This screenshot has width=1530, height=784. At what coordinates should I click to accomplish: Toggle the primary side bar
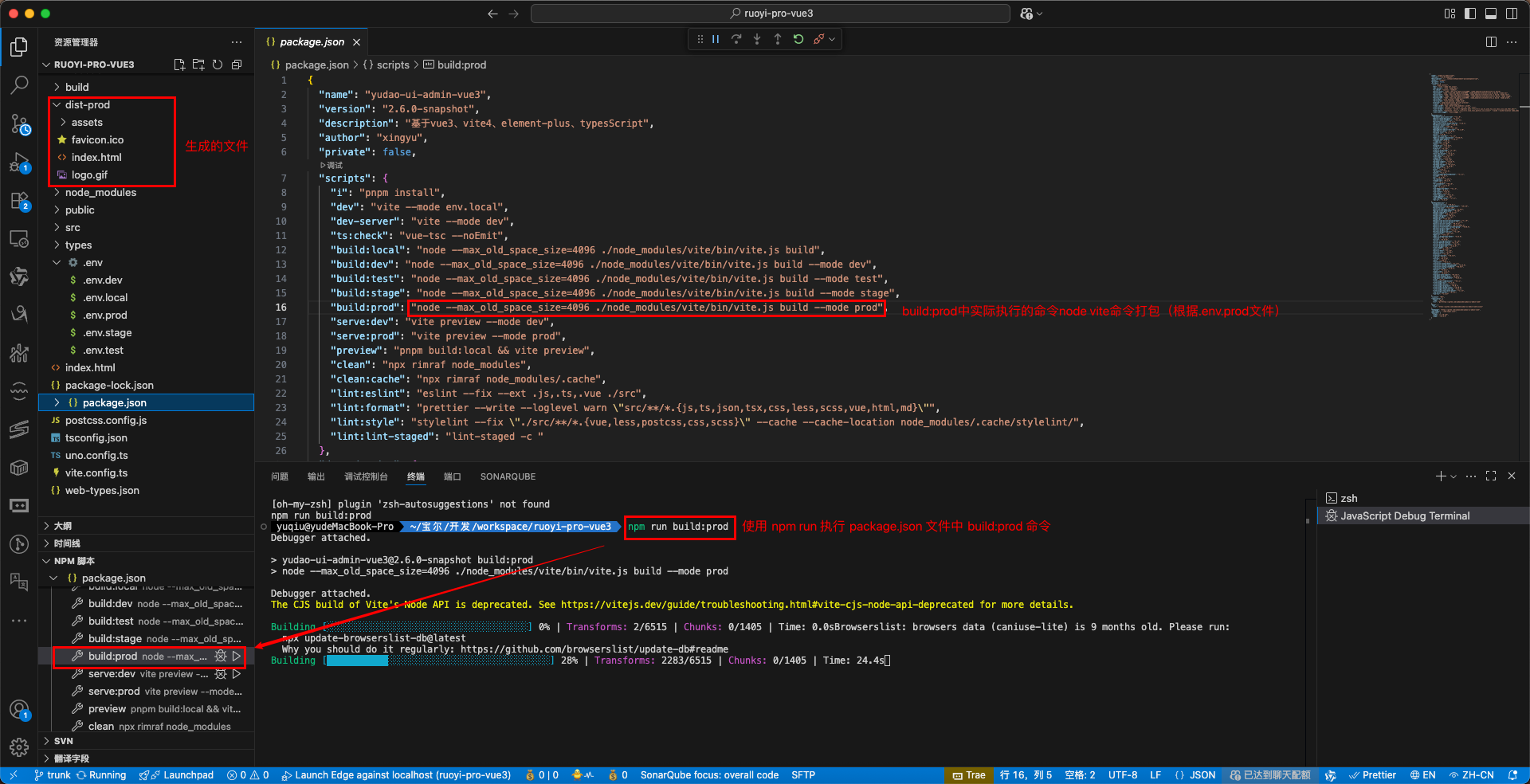1470,14
